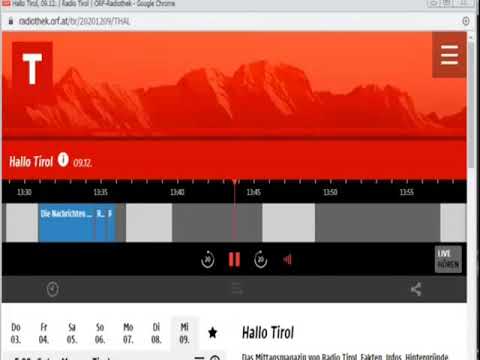Jump to the 13:45 timeline mark
This screenshot has width=480, height=360.
[x=254, y=192]
